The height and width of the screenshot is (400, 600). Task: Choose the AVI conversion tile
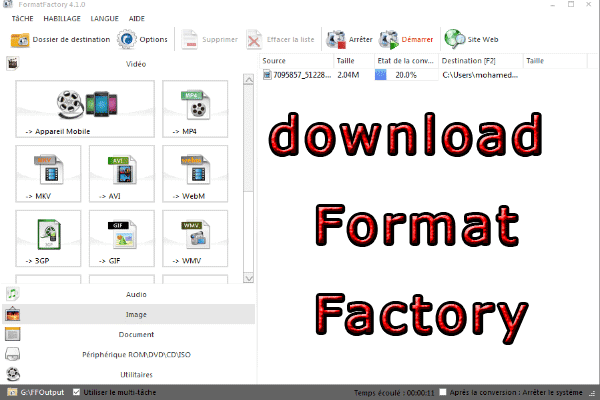tap(122, 173)
